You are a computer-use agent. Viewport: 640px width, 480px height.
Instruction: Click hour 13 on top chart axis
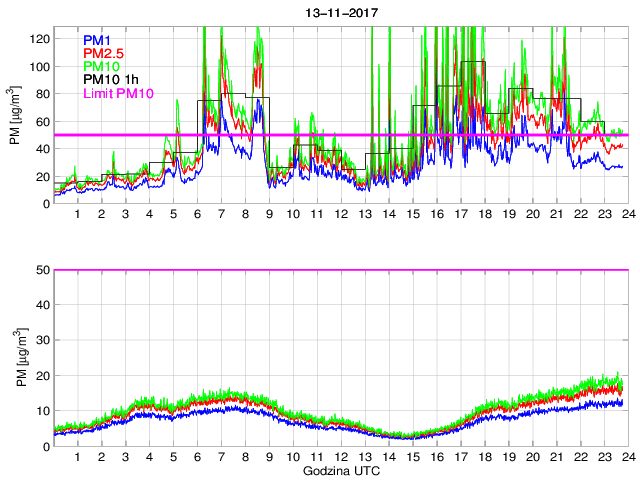pos(365,214)
